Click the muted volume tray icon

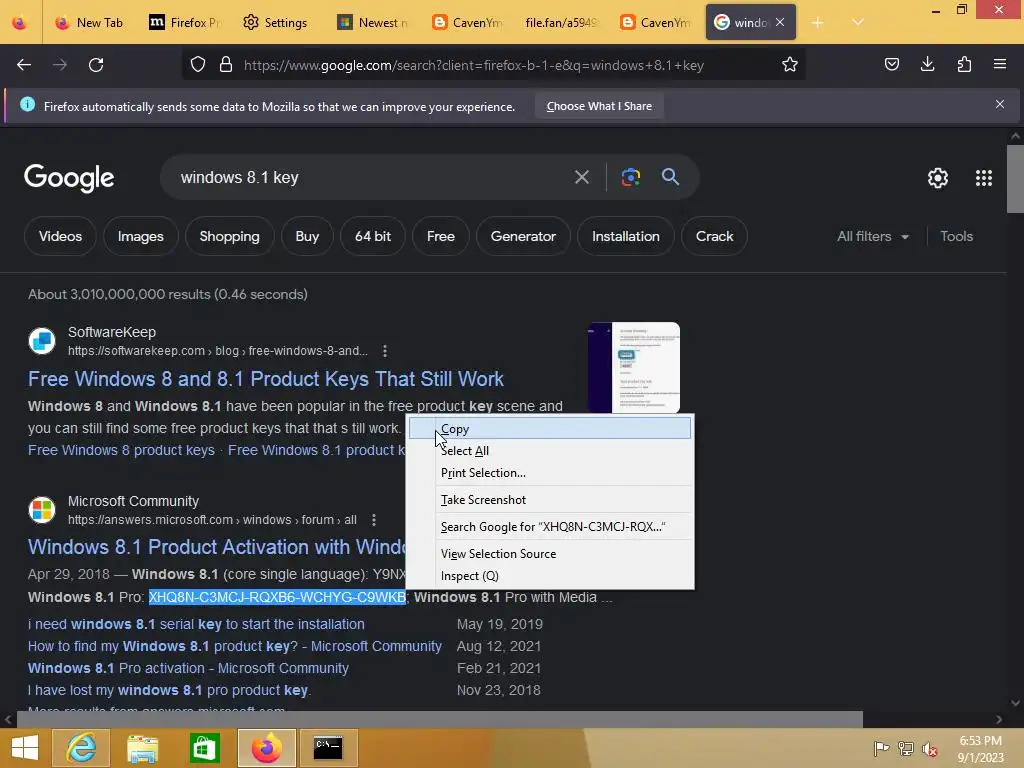pos(929,748)
